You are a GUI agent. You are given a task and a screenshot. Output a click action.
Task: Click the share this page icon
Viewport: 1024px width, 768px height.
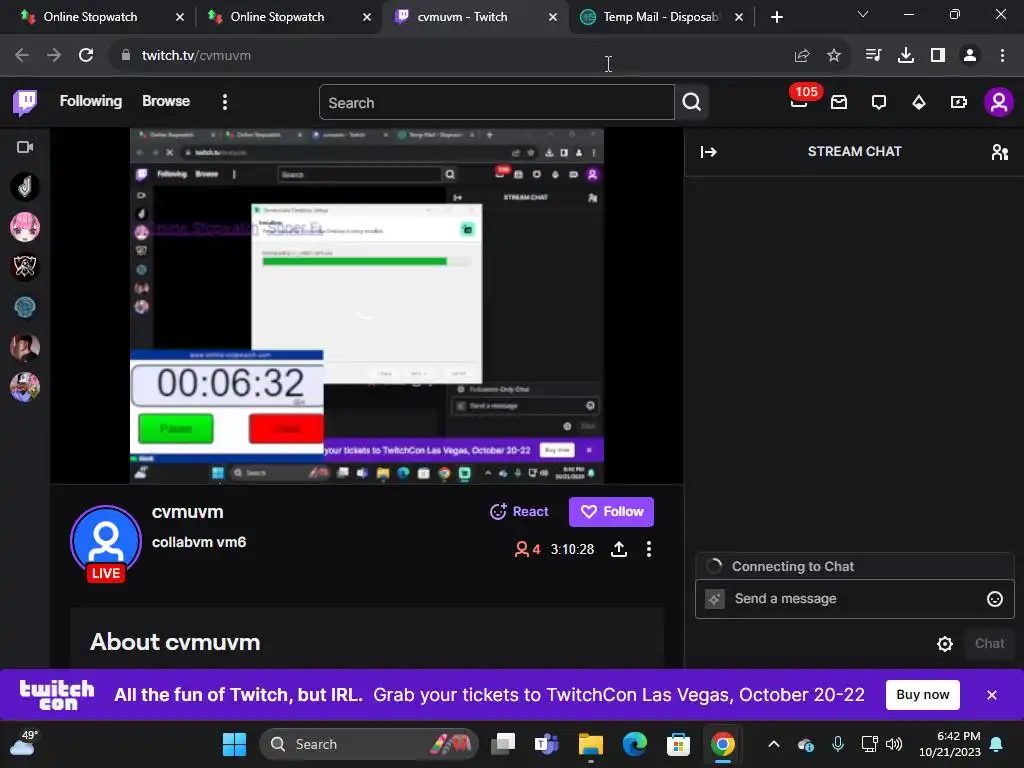tap(801, 56)
